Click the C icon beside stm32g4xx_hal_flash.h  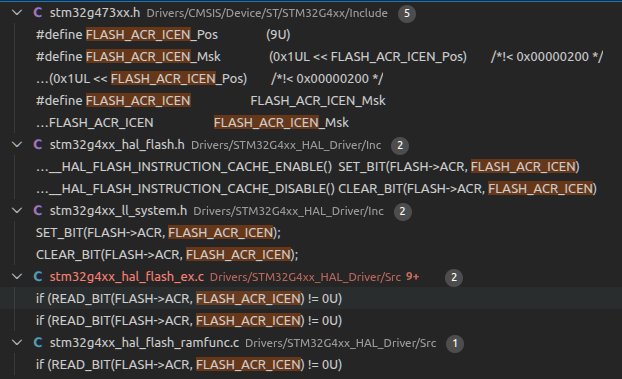click(38, 145)
